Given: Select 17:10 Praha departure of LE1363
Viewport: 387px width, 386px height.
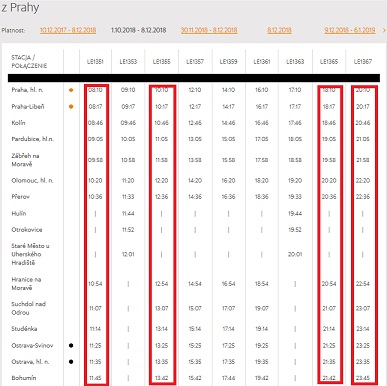Looking at the screenshot, I should click(295, 90).
